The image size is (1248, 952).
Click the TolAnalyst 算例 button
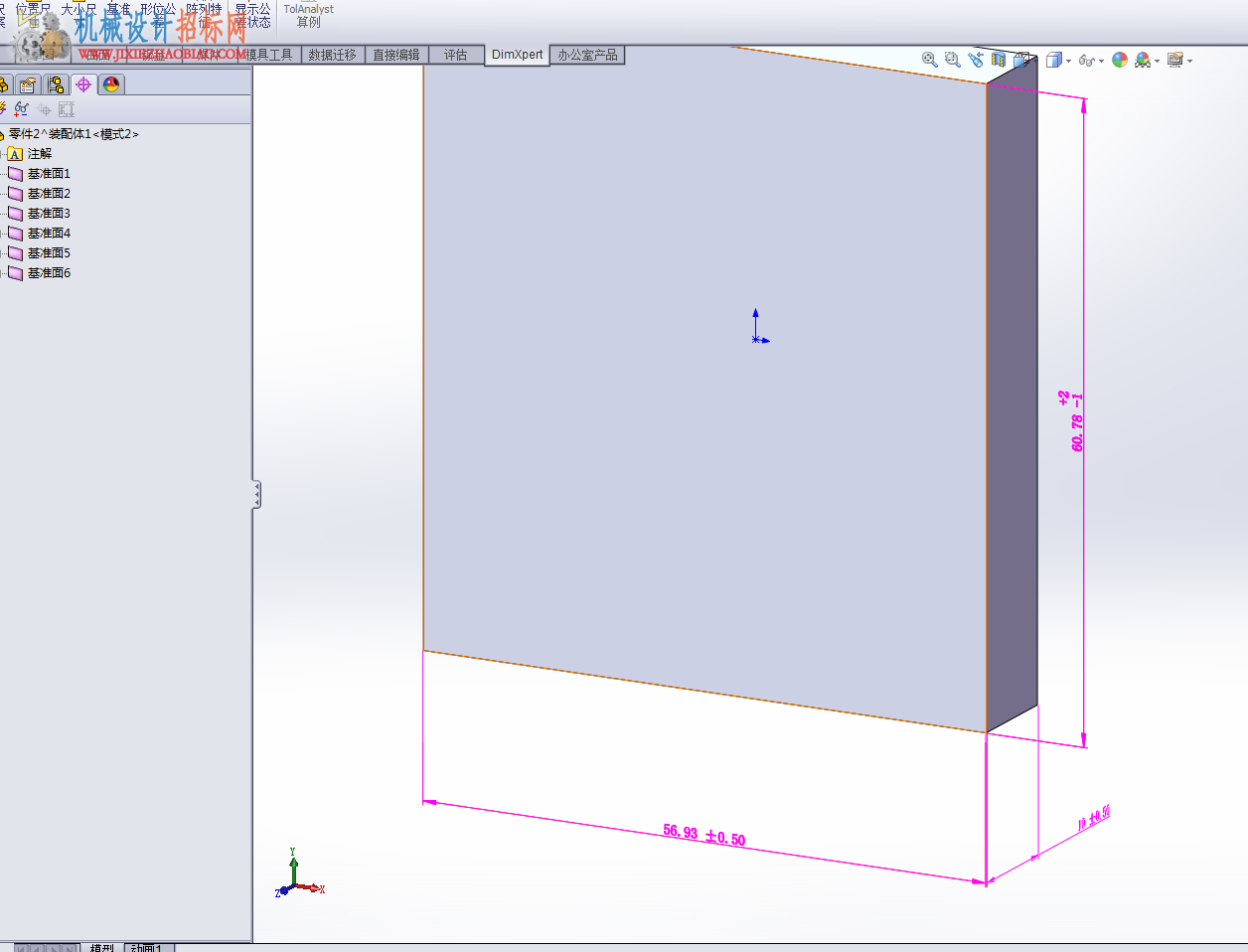click(x=309, y=15)
